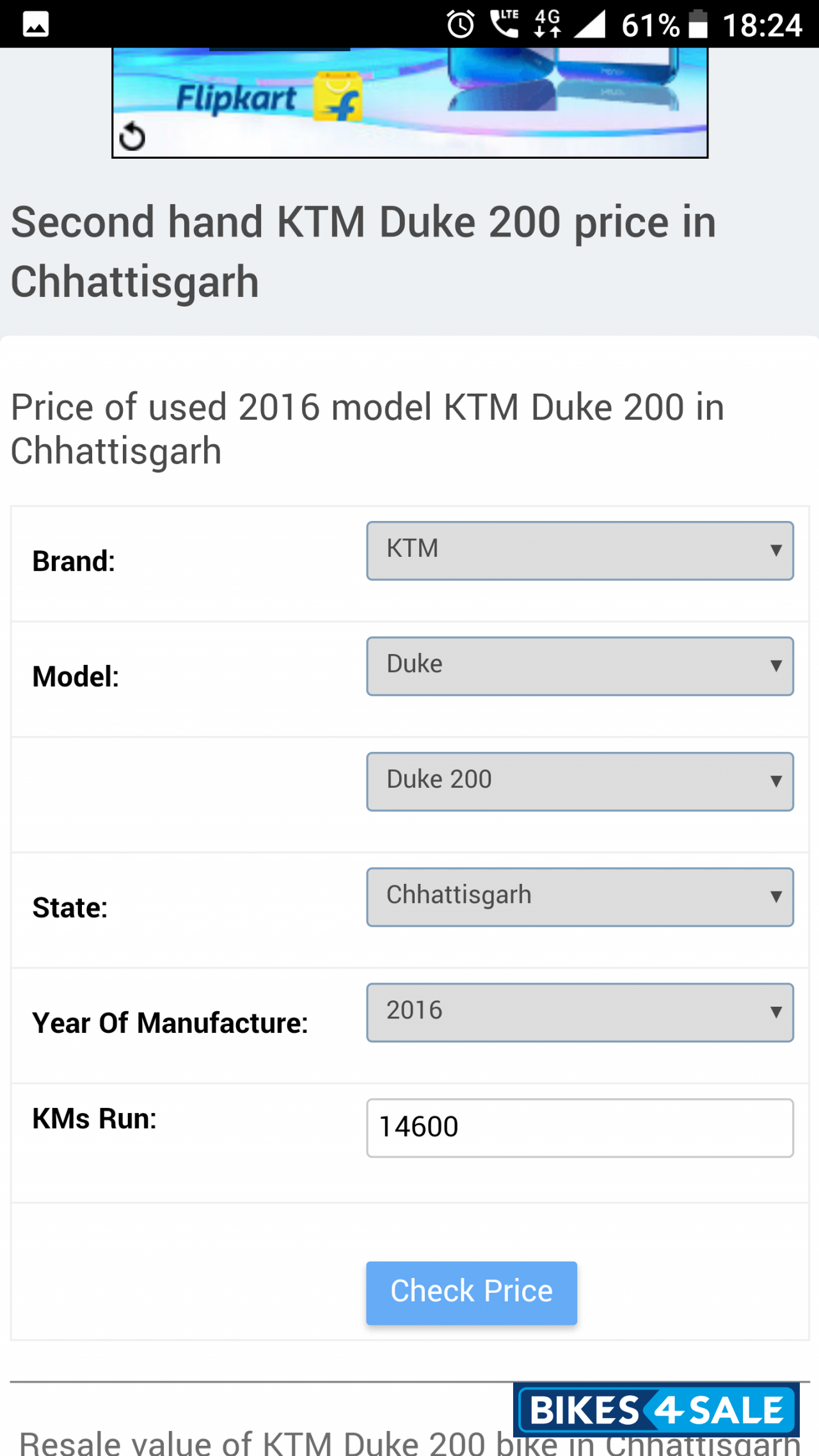Tap the Flipkart shopping bag logo

338,97
